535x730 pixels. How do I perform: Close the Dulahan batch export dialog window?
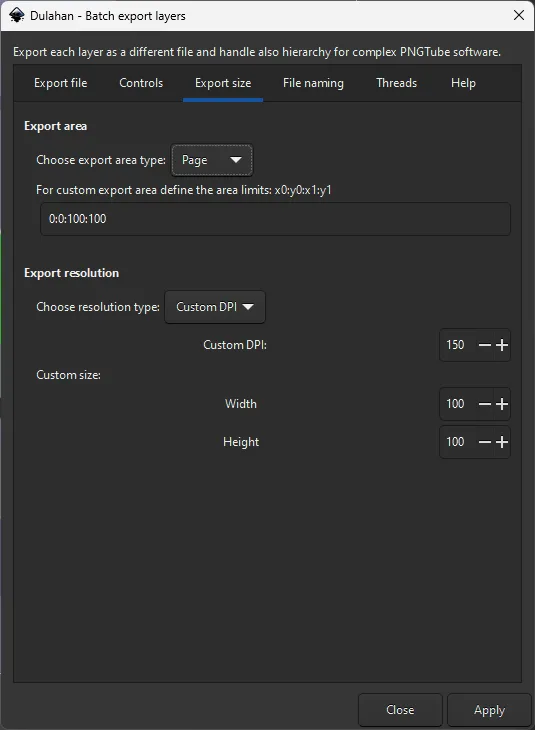pos(519,15)
